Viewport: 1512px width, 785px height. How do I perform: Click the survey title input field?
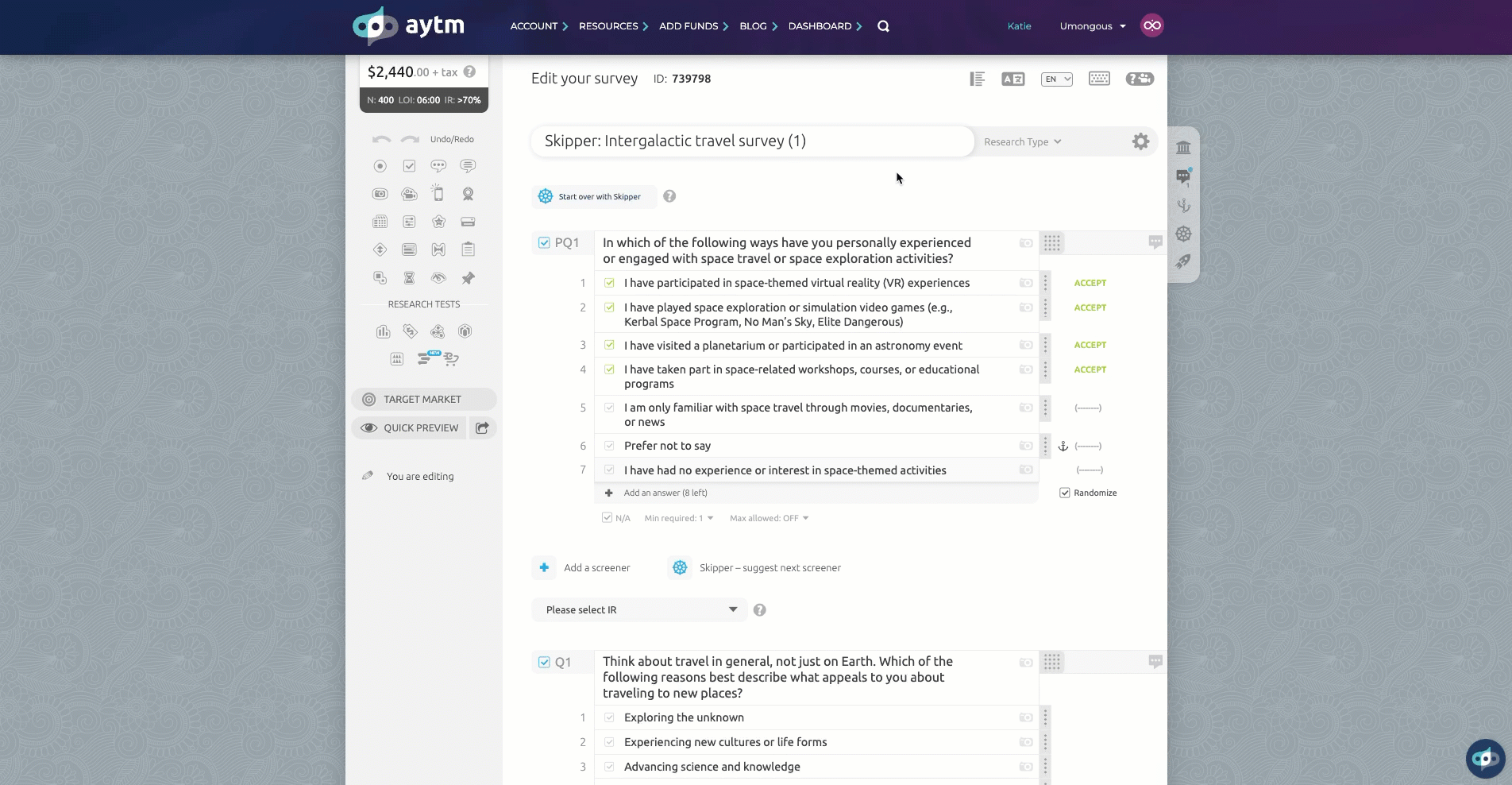tap(751, 141)
